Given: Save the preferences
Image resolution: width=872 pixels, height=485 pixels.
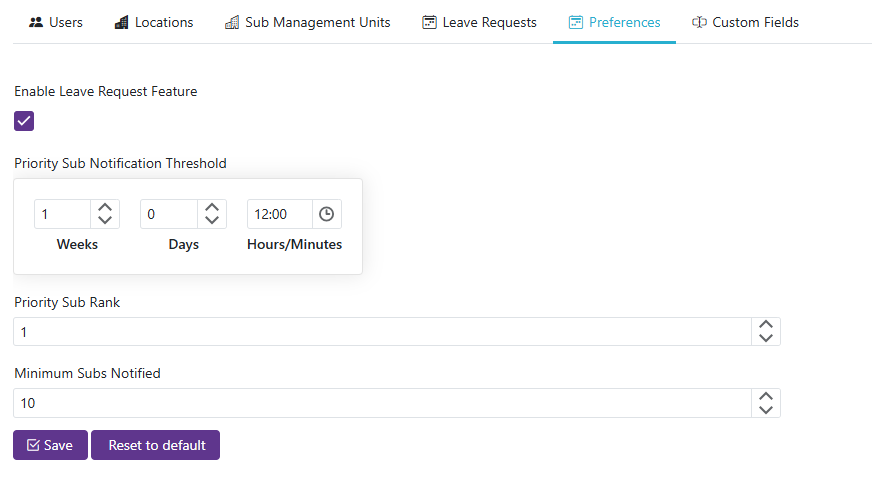Looking at the screenshot, I should click(x=50, y=445).
